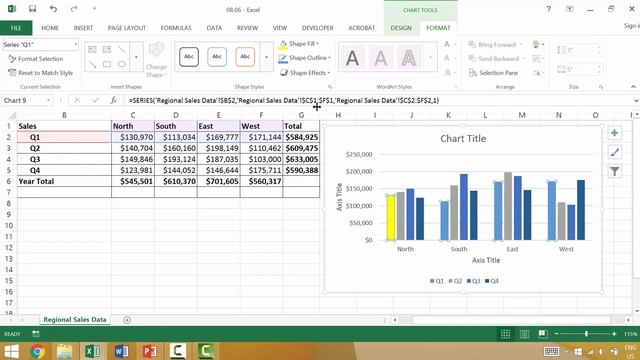Open the FILE tab
Viewport: 640px width, 360px height.
pos(16,28)
